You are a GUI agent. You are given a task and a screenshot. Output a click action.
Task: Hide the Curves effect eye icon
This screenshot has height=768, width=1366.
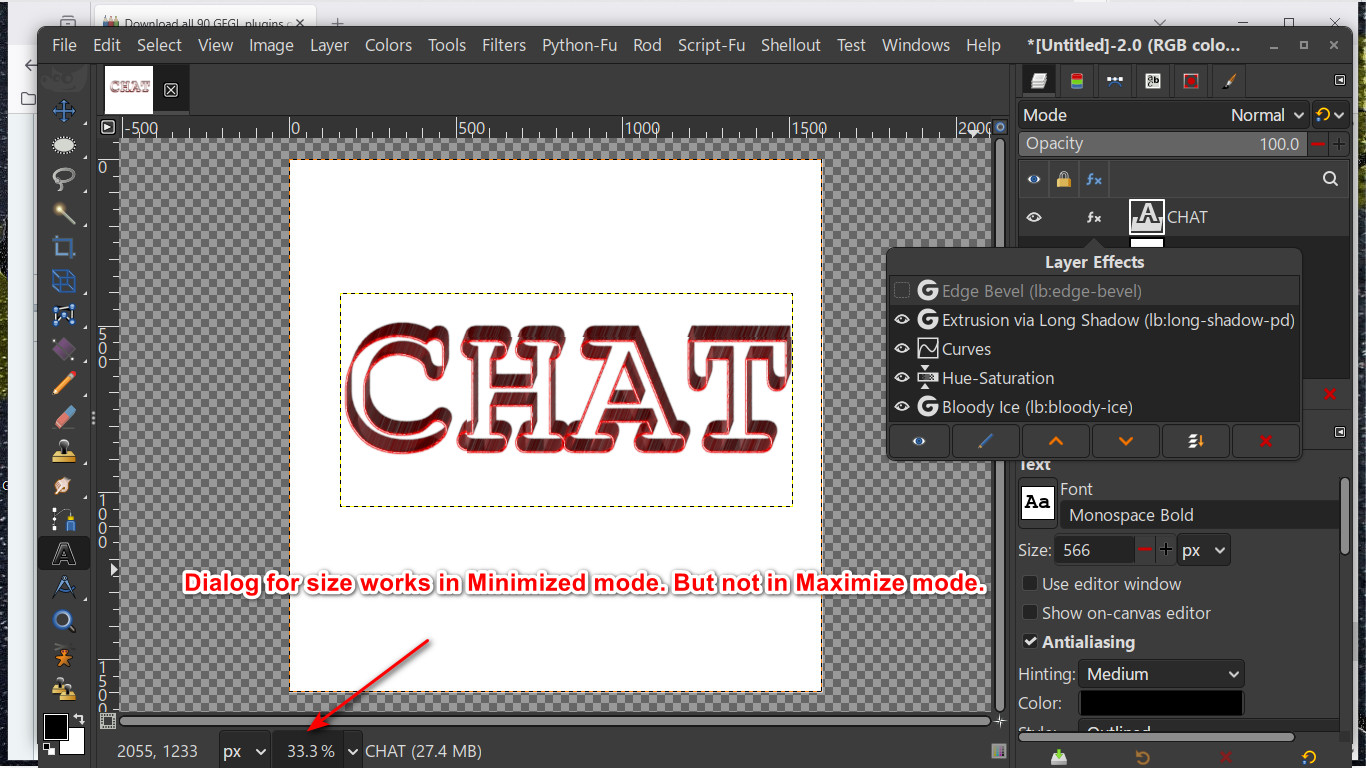902,349
